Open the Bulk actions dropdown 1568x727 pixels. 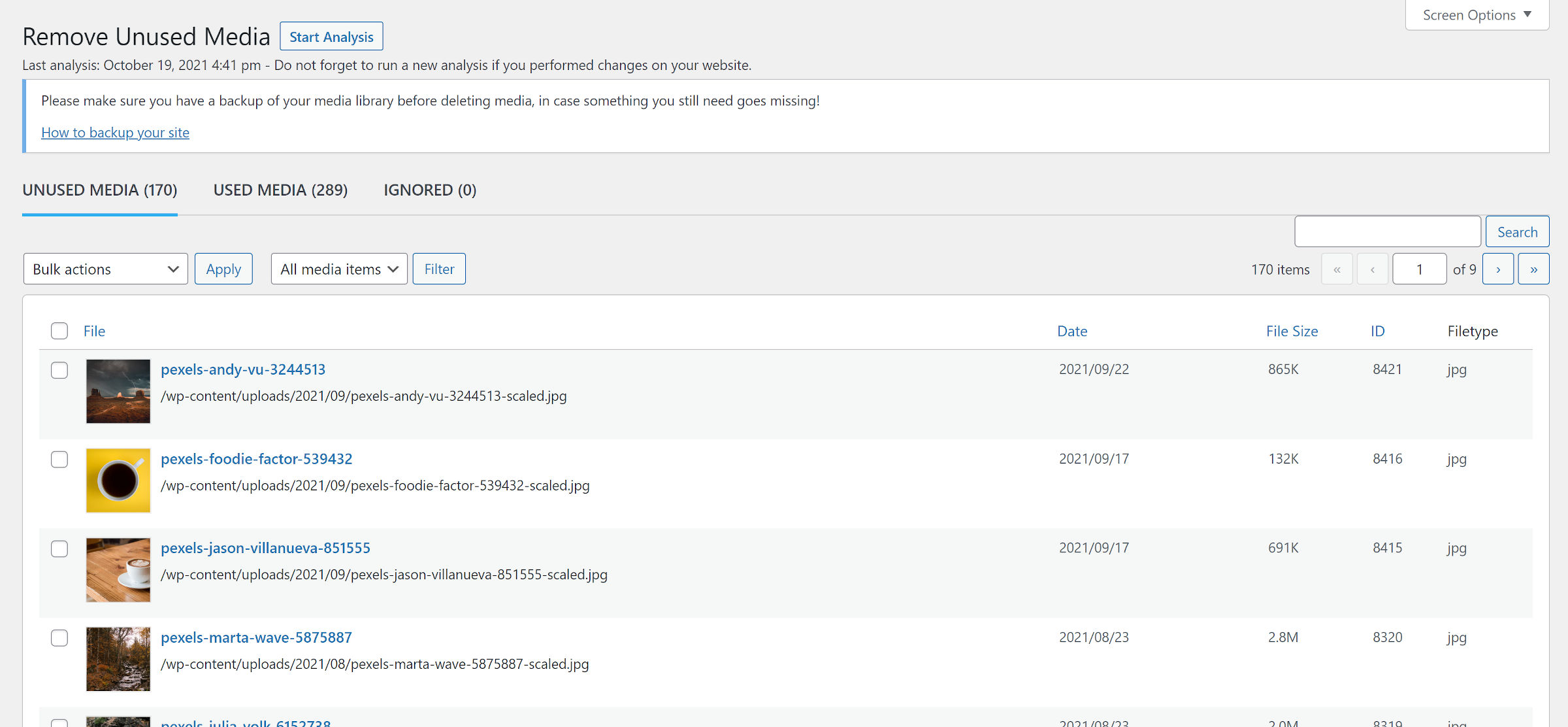point(105,269)
